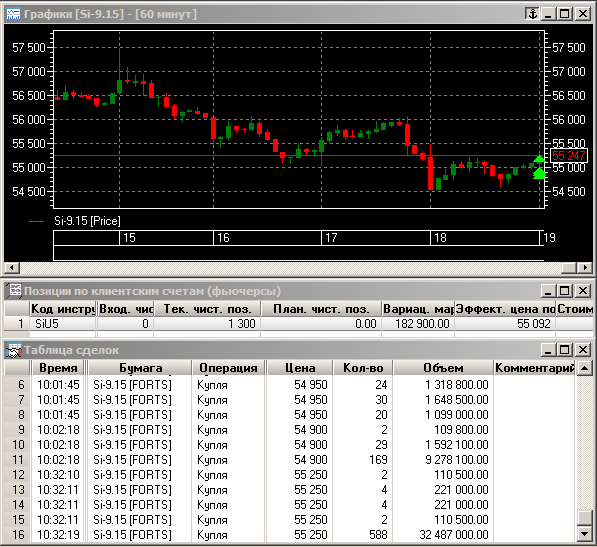Click the Кол-во column header
Screen dimensions: 597x547
point(363,368)
